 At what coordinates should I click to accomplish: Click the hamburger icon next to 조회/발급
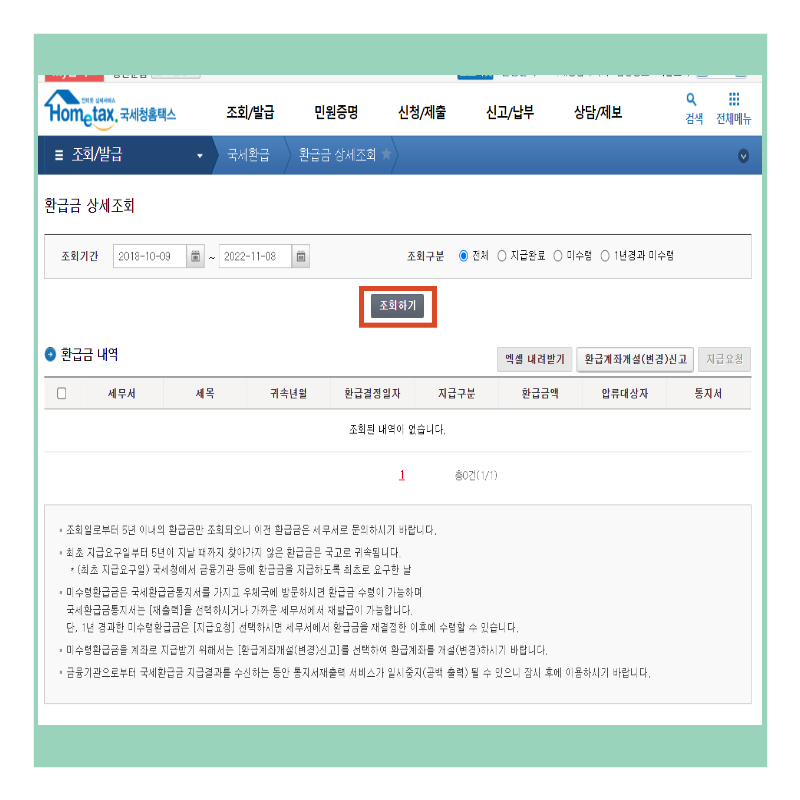(62, 156)
